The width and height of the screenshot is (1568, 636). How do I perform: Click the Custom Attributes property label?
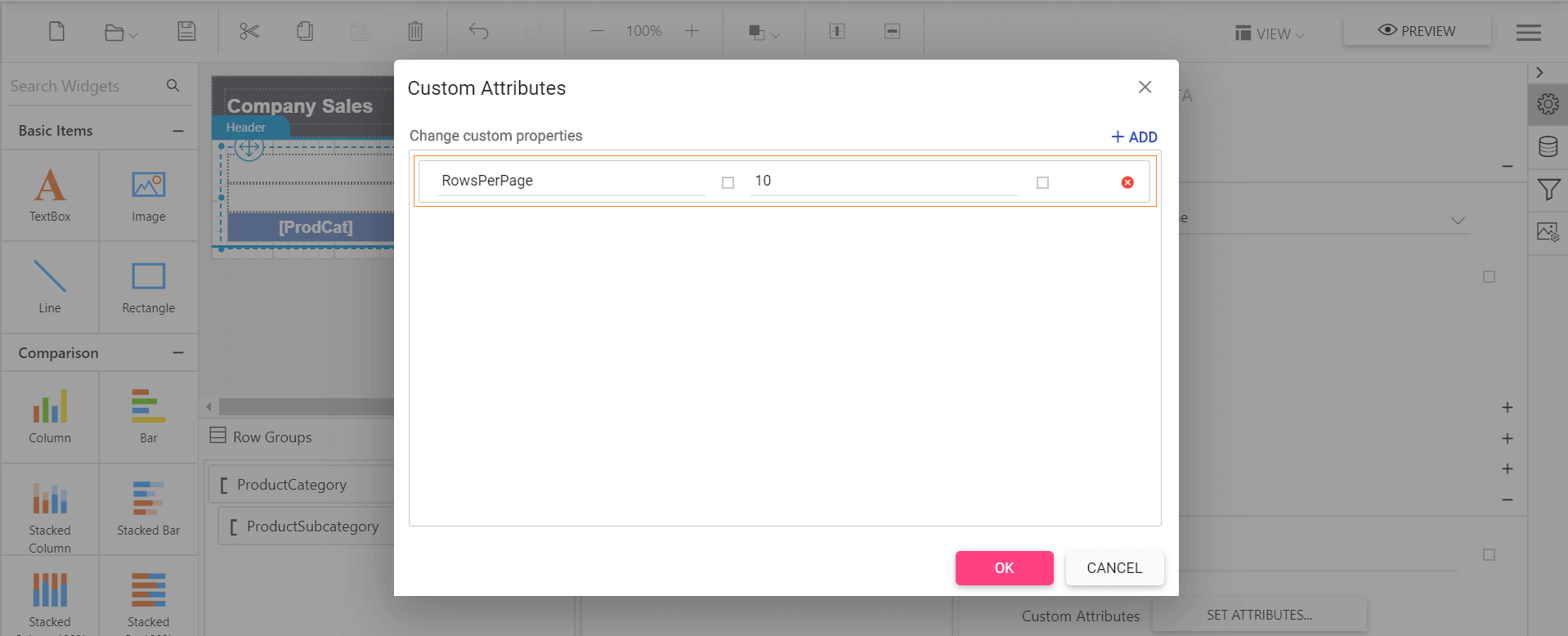pos(1080,616)
